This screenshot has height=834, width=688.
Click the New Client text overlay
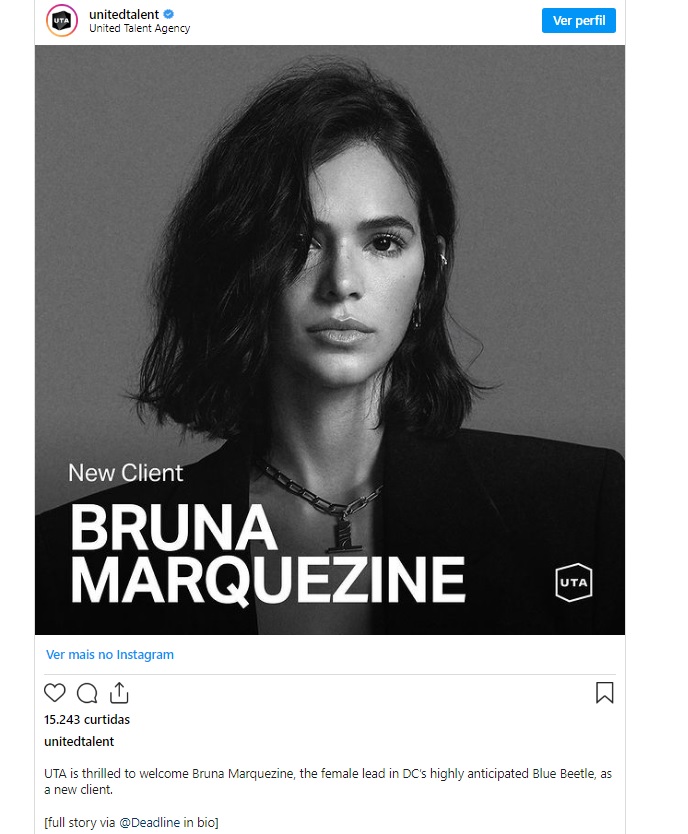125,473
